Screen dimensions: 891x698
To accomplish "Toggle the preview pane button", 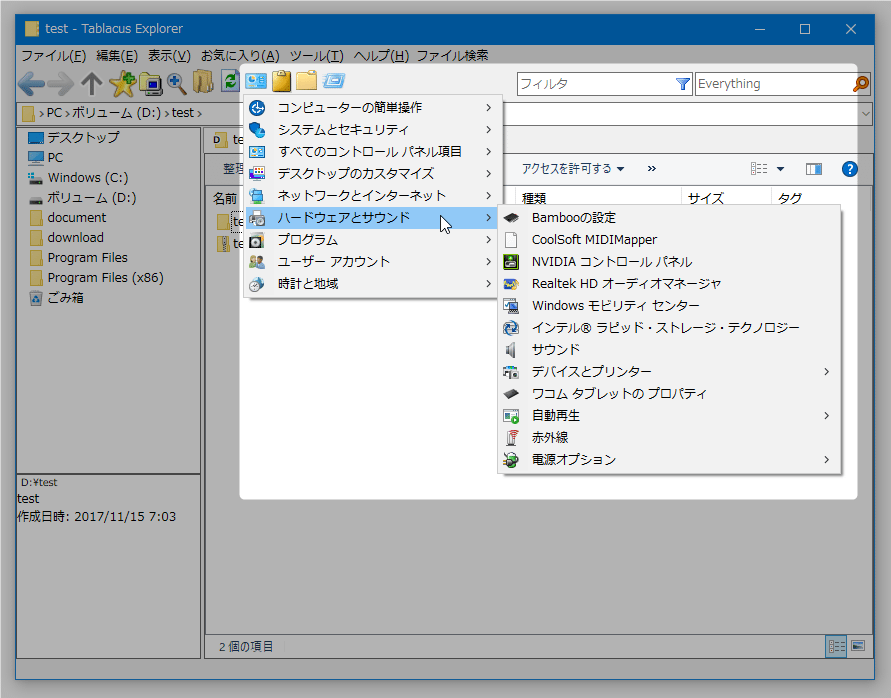I will coord(814,169).
